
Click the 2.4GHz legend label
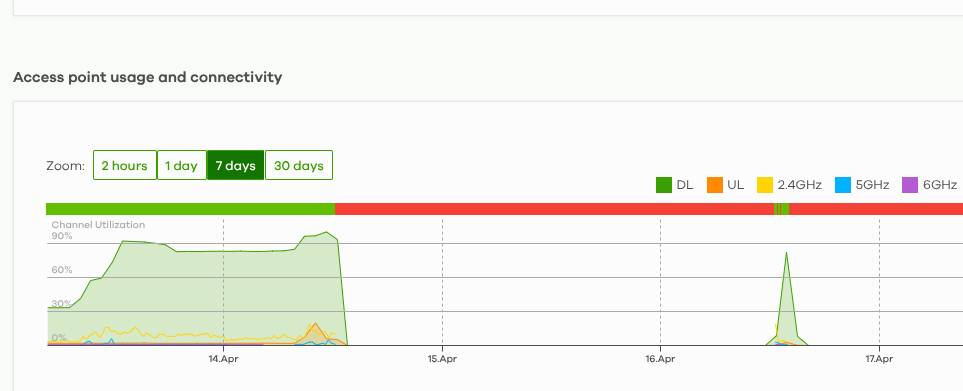[x=800, y=185]
